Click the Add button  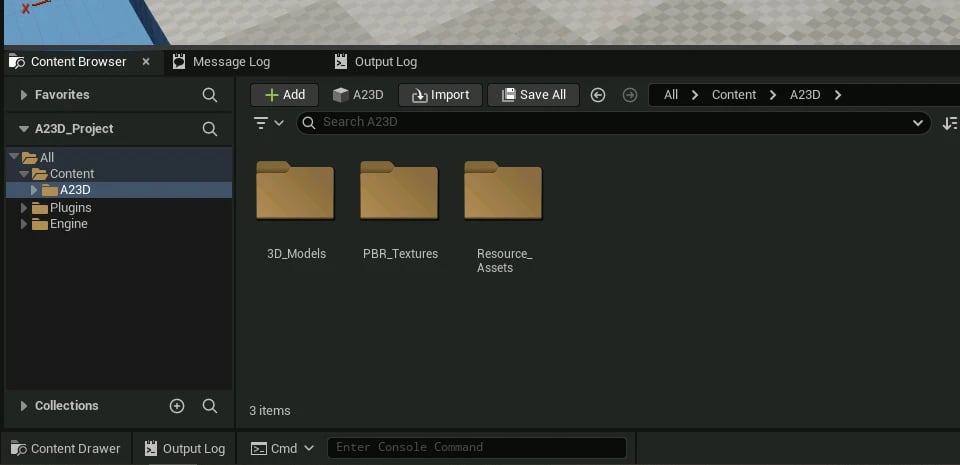285,95
